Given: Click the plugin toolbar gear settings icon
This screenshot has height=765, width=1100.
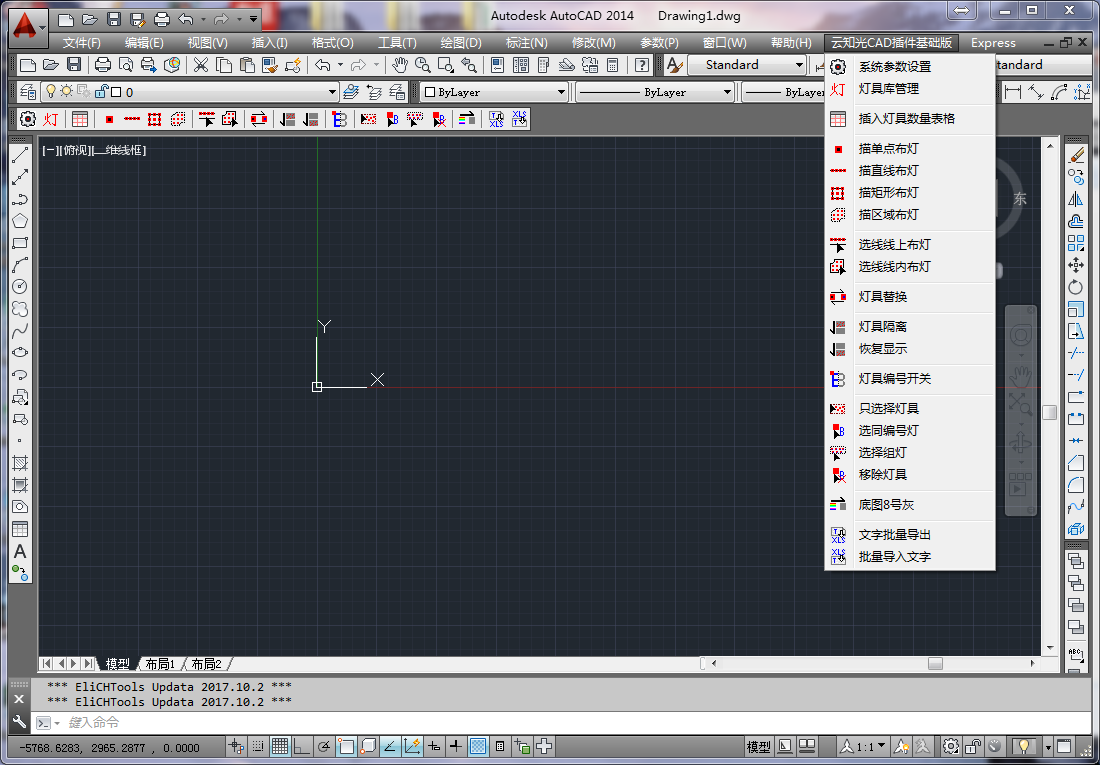Looking at the screenshot, I should pos(28,119).
